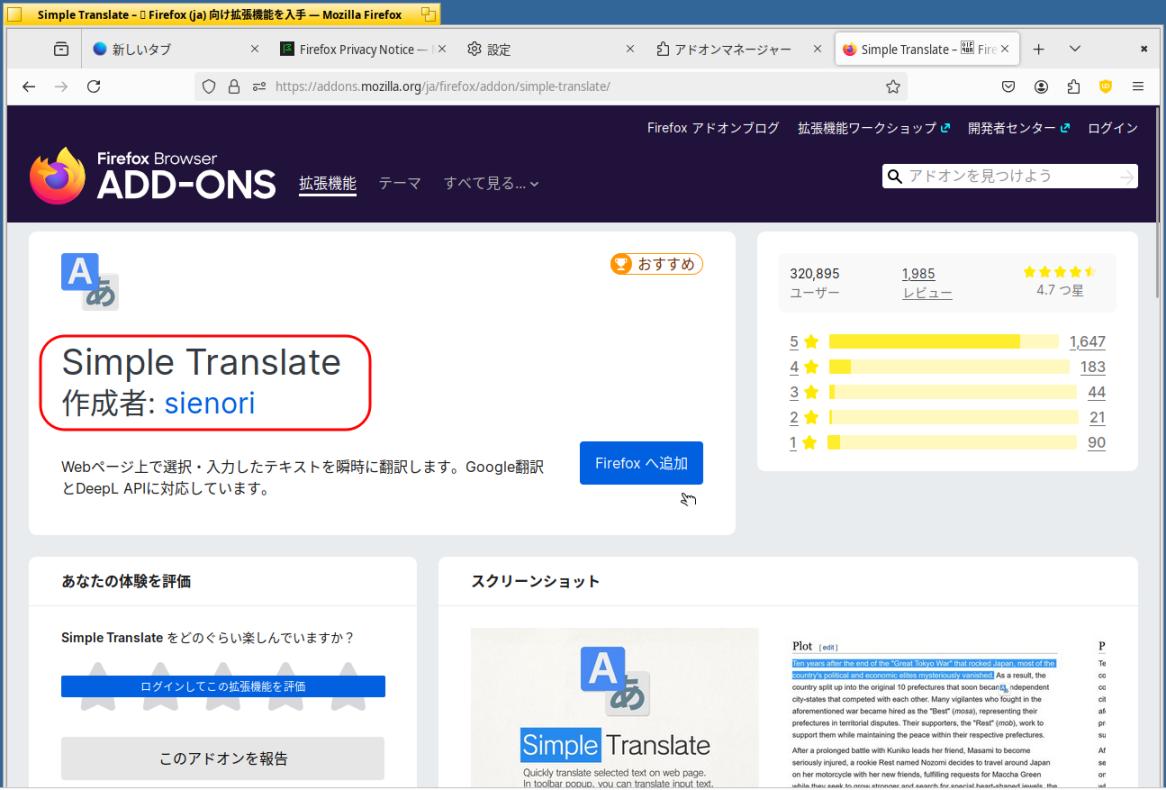Open 開発者センター link
1166x790 pixels.
[1018, 128]
